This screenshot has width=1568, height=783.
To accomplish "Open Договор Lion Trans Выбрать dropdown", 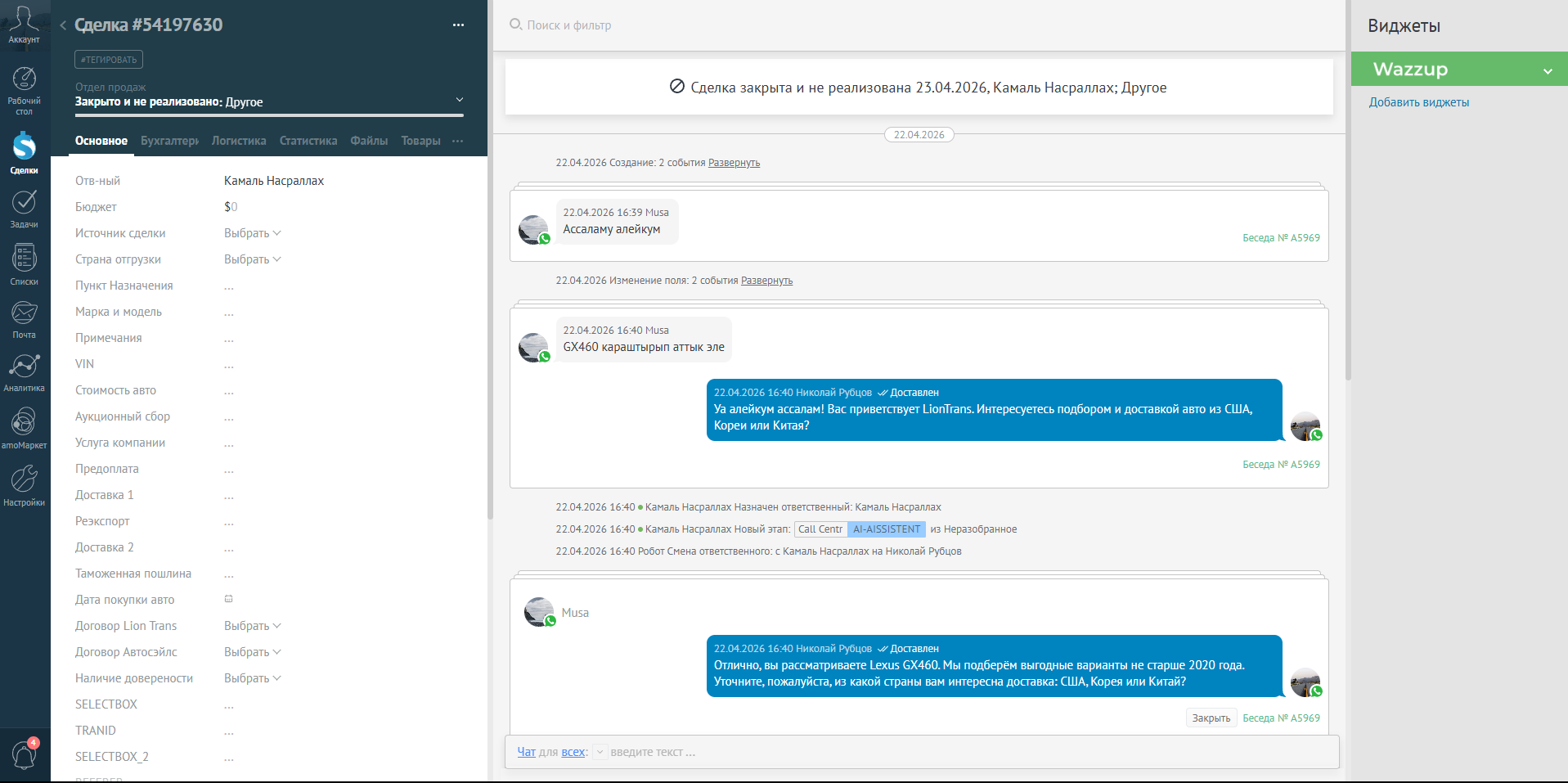I will click(x=252, y=626).
